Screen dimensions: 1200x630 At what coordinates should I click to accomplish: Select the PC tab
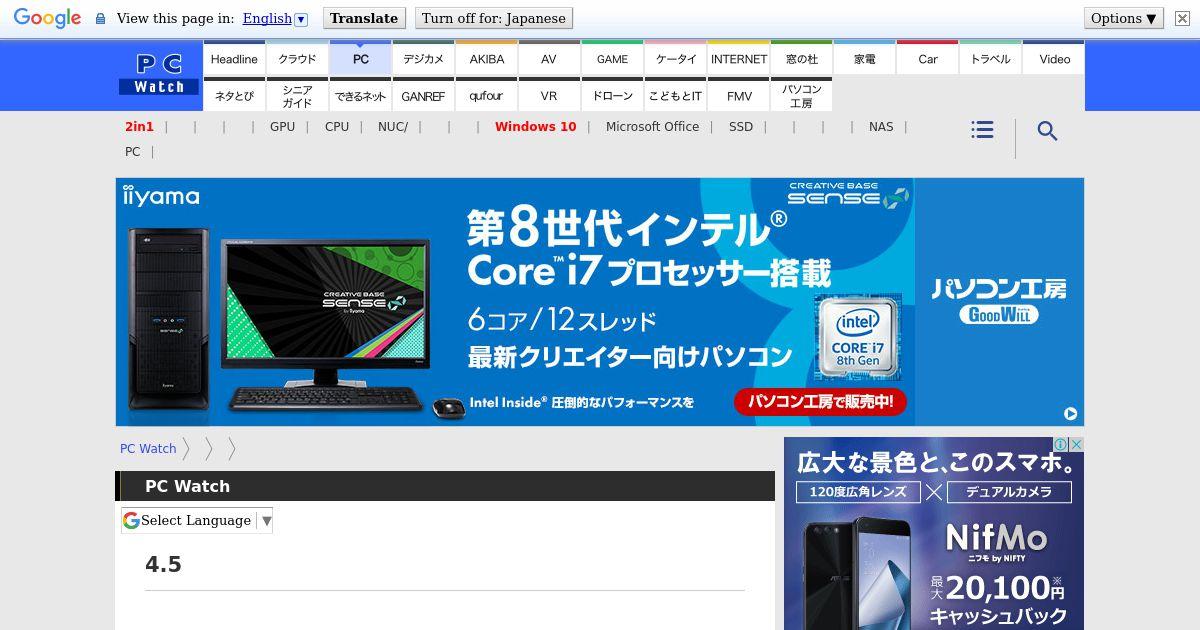(360, 58)
